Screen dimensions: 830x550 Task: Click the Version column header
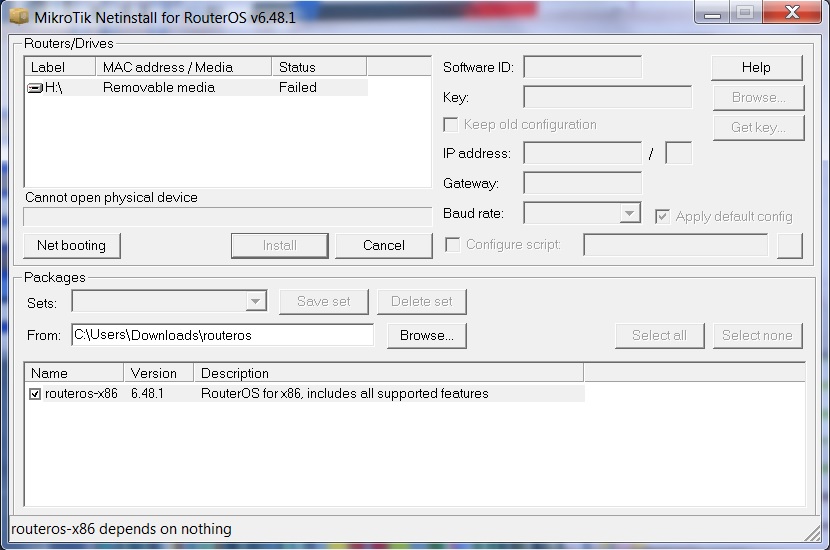point(159,373)
